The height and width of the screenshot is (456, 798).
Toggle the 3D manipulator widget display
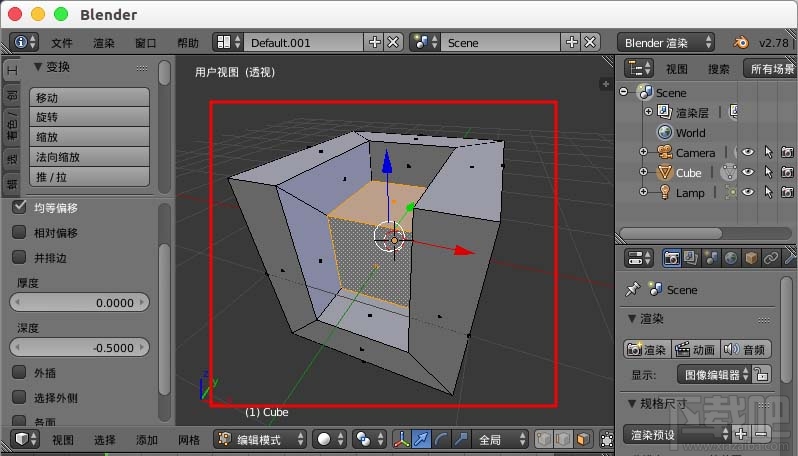pyautogui.click(x=401, y=439)
